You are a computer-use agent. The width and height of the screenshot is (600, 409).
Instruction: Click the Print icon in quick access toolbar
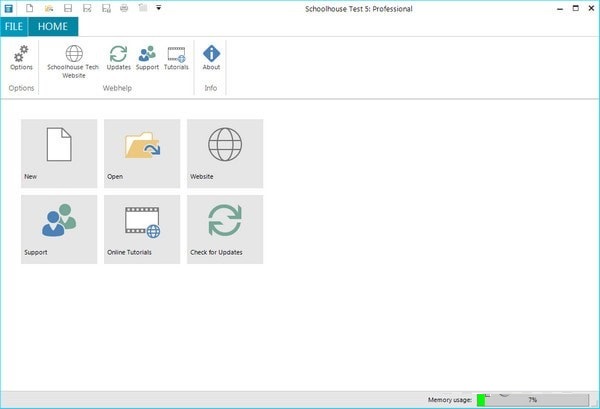tap(124, 8)
